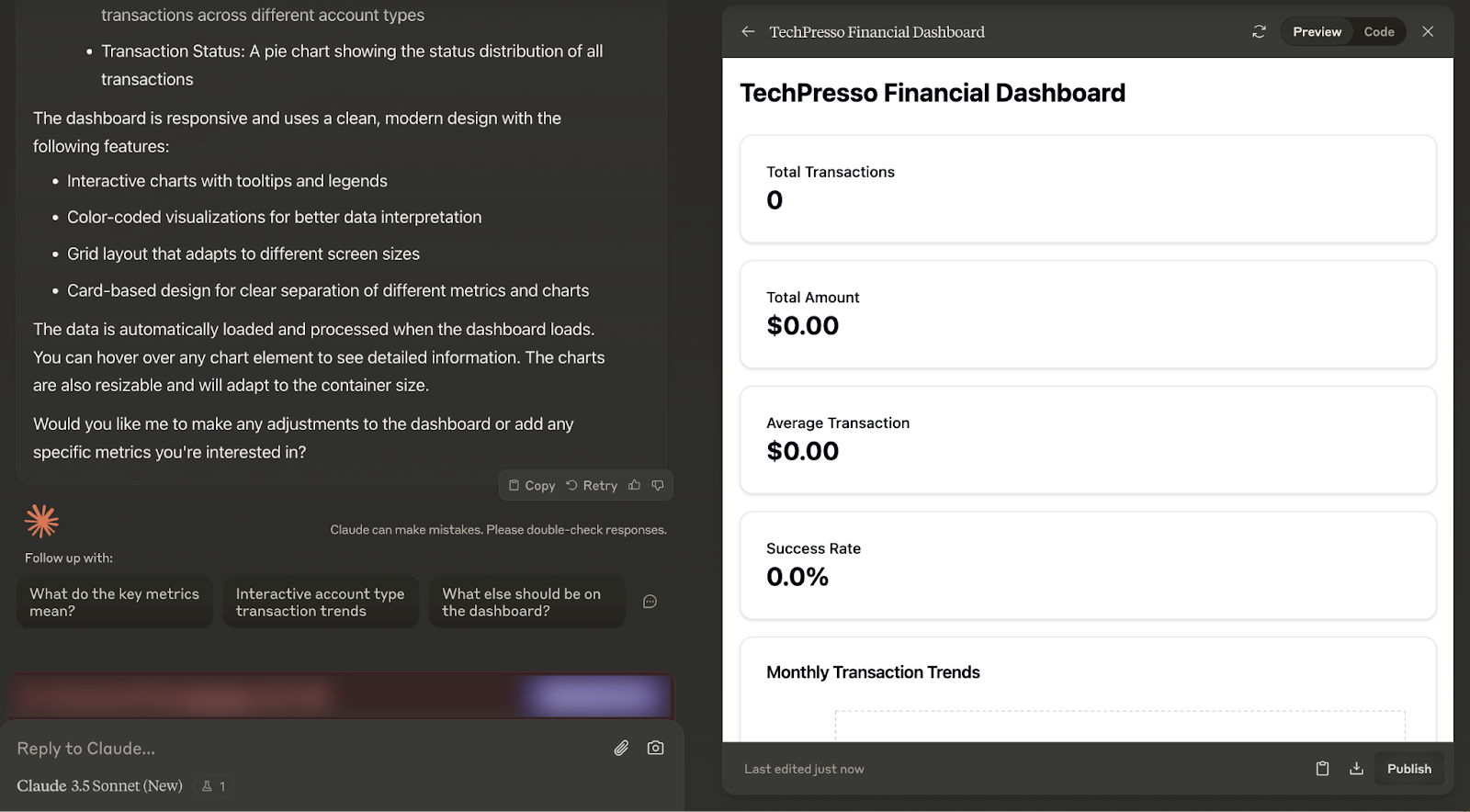Give the response a thumbs down
Image resolution: width=1470 pixels, height=812 pixels.
click(658, 486)
